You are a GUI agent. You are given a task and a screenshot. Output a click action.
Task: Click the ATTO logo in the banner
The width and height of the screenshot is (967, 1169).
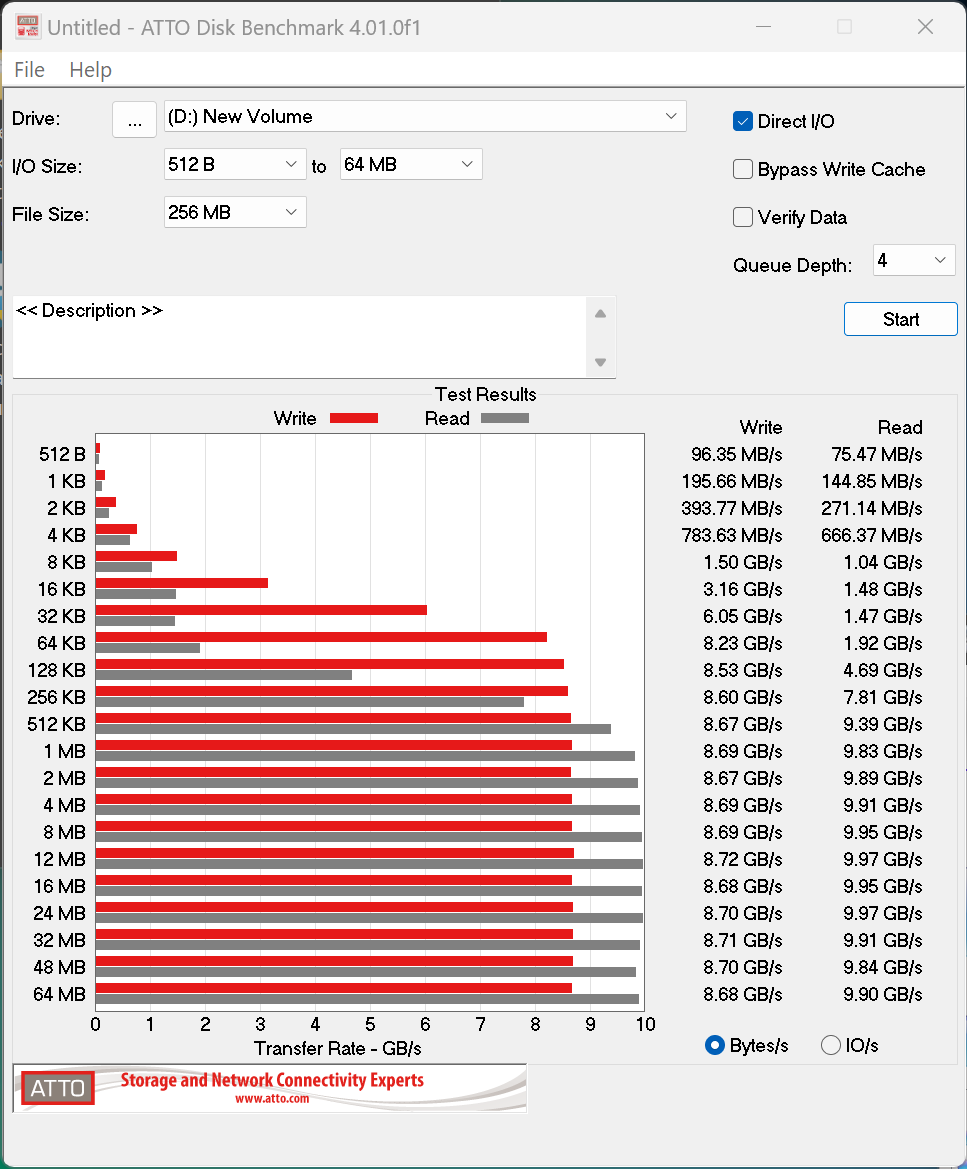click(58, 1088)
